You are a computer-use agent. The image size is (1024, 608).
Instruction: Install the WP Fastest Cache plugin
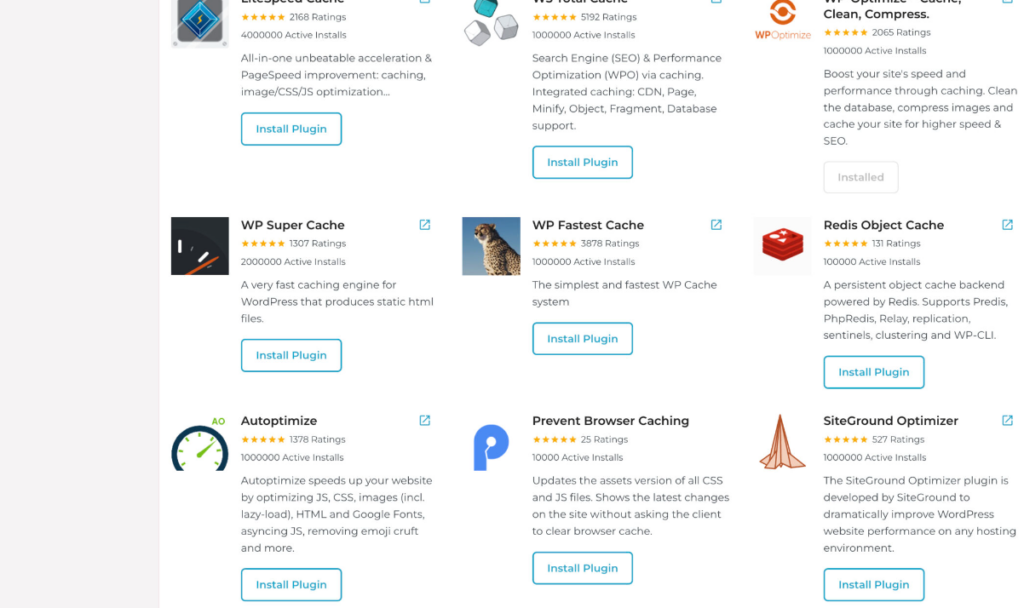point(582,339)
